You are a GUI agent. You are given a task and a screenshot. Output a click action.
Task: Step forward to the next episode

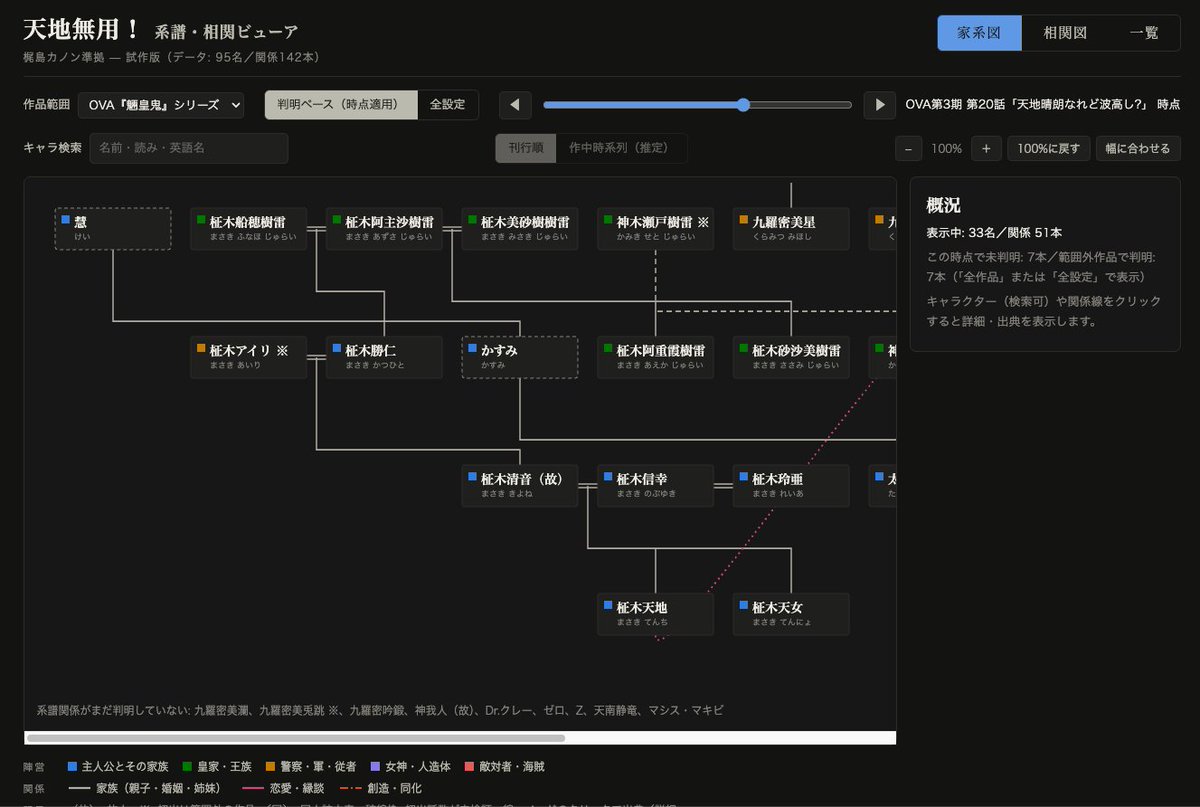tap(880, 105)
